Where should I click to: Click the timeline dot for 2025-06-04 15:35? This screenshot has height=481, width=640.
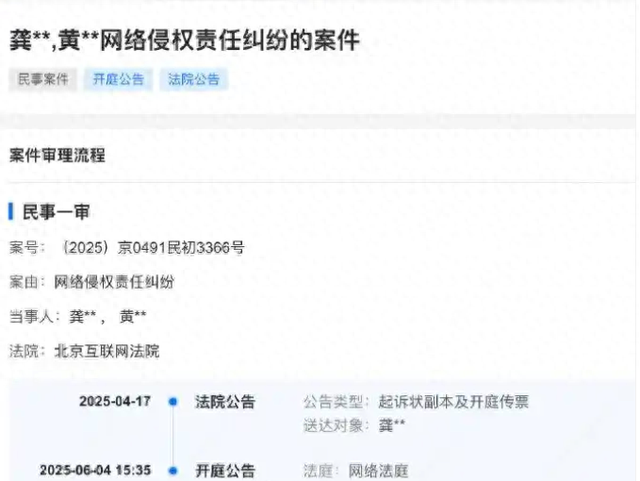(173, 471)
